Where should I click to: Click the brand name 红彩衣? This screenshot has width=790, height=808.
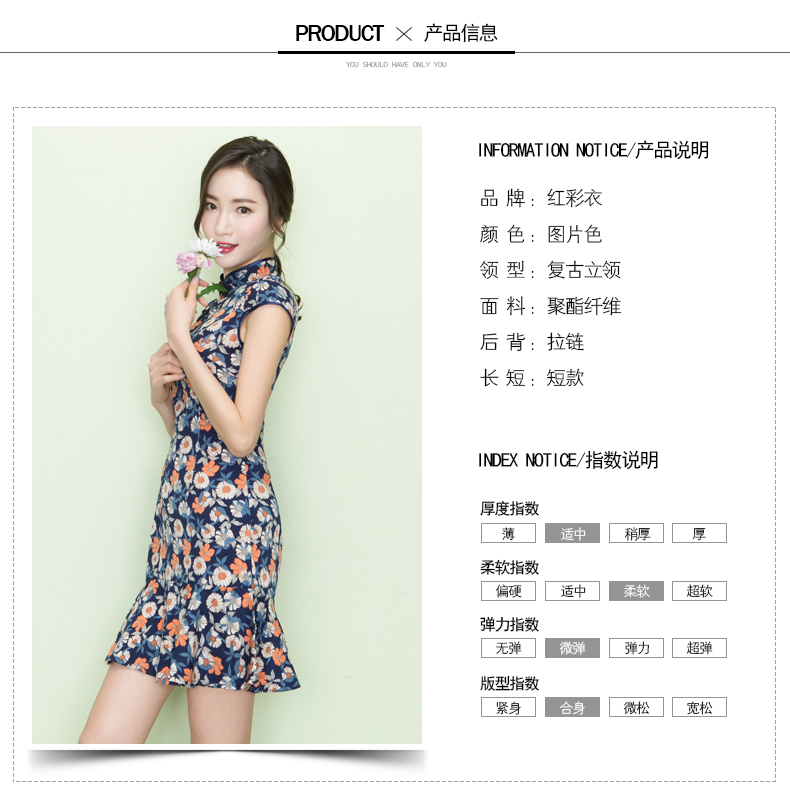pos(574,198)
